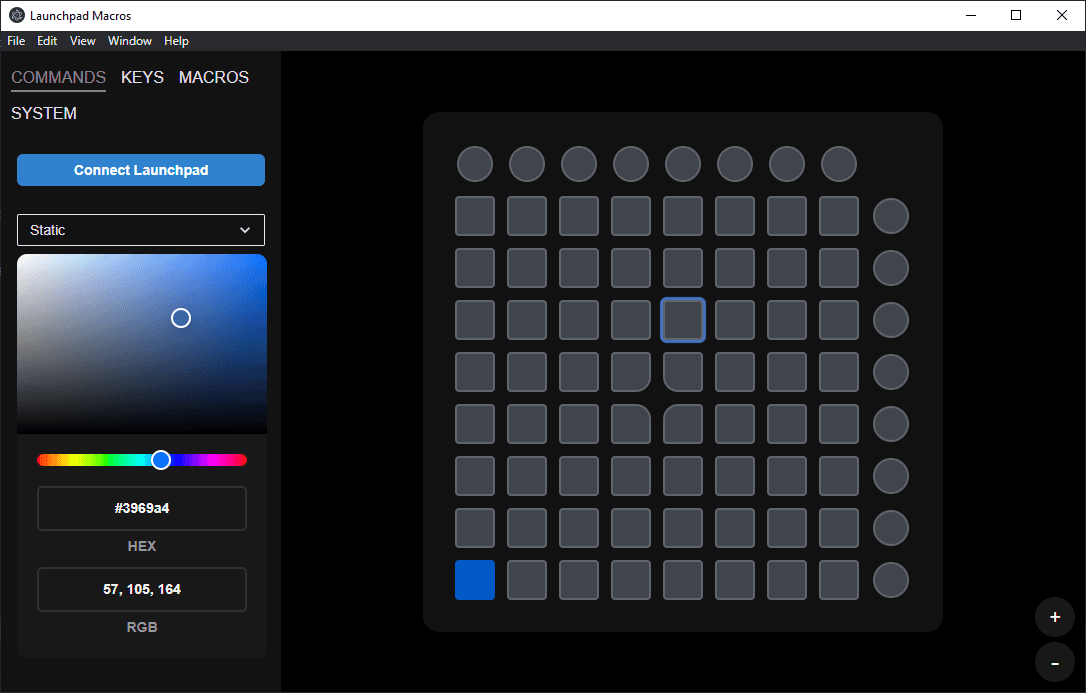1086x693 pixels.
Task: Switch to the KEYS tab
Action: pos(142,78)
